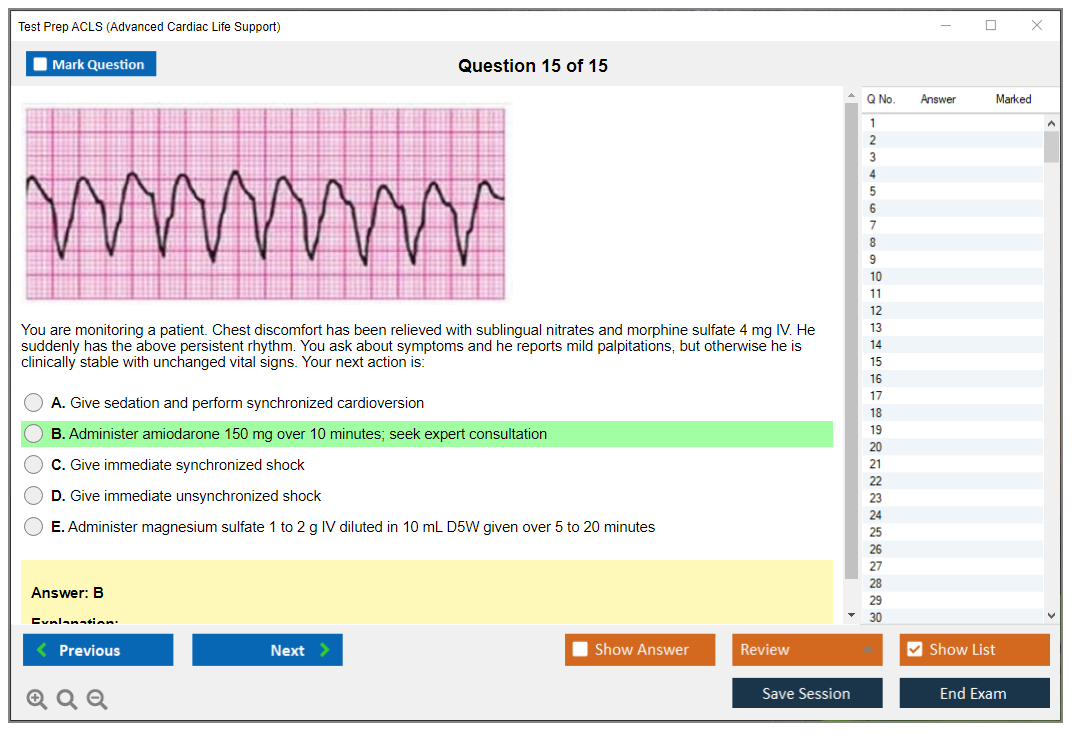Select option E magnesium sulfate radio

34,527
